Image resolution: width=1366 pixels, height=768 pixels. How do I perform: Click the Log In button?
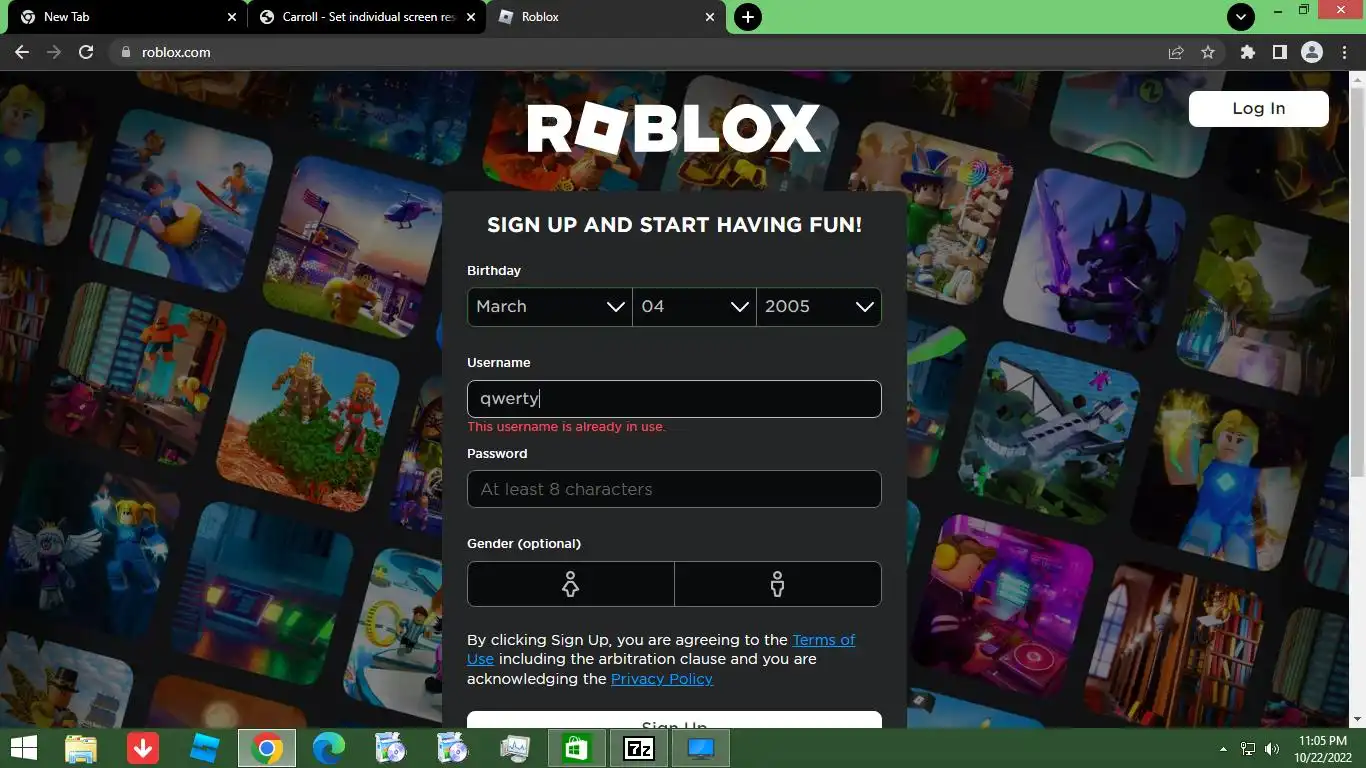click(1259, 109)
